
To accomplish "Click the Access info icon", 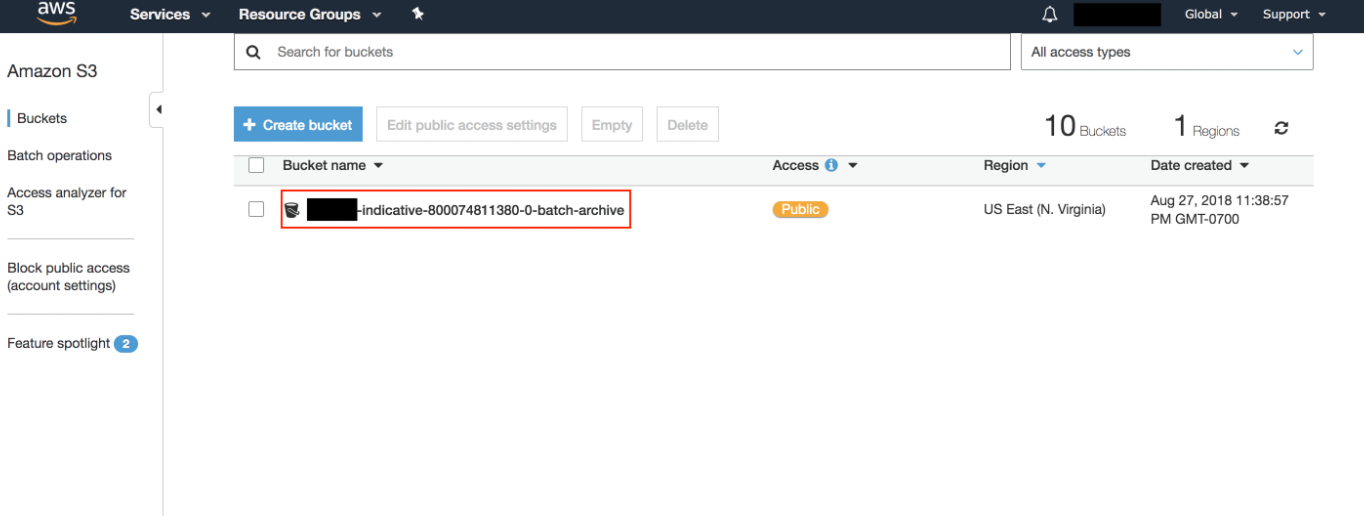I will point(831,165).
